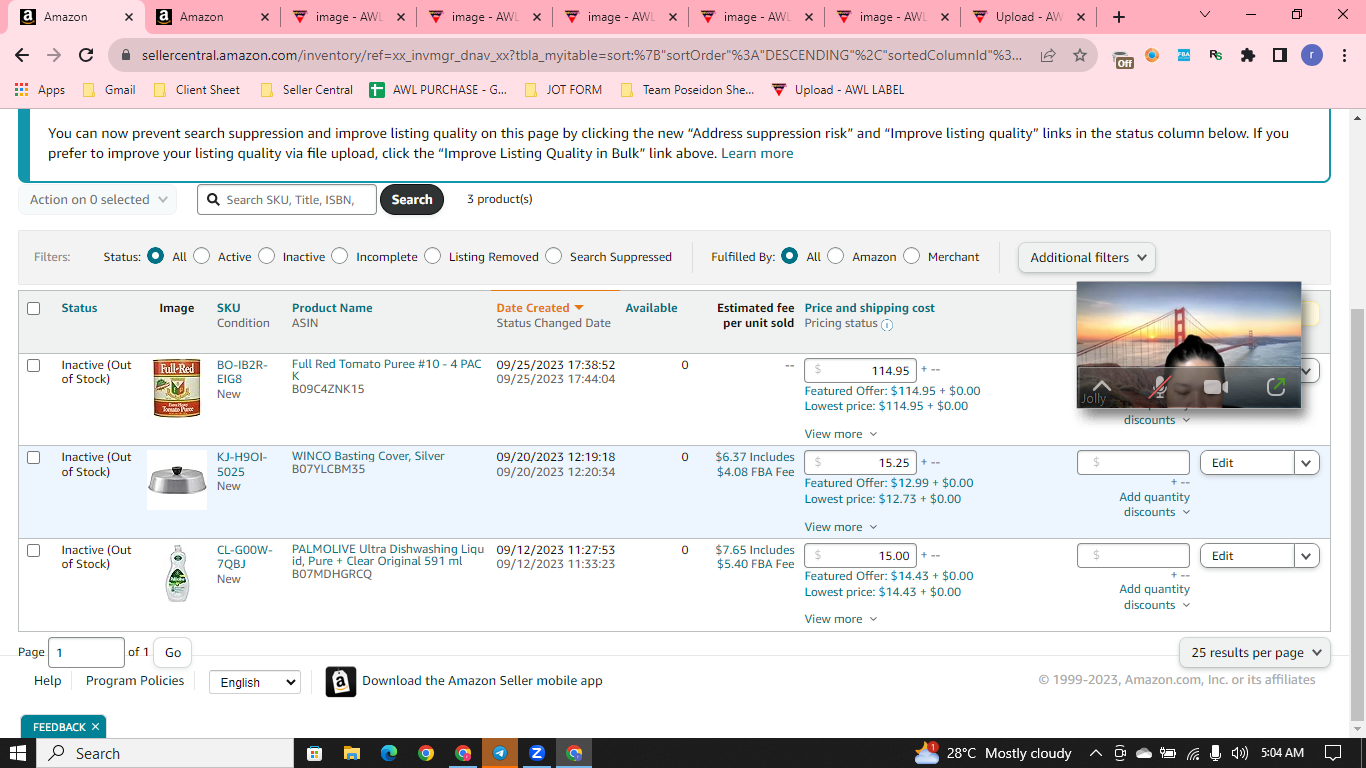
Task: Open the Upload - AWL LABEL bookmark
Action: pyautogui.click(x=838, y=90)
